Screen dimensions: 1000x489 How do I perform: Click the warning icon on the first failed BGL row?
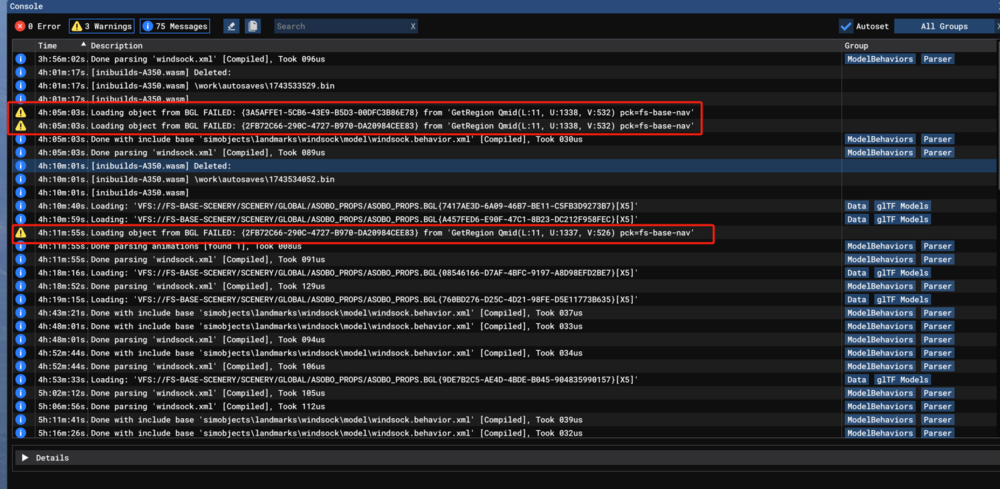point(20,113)
